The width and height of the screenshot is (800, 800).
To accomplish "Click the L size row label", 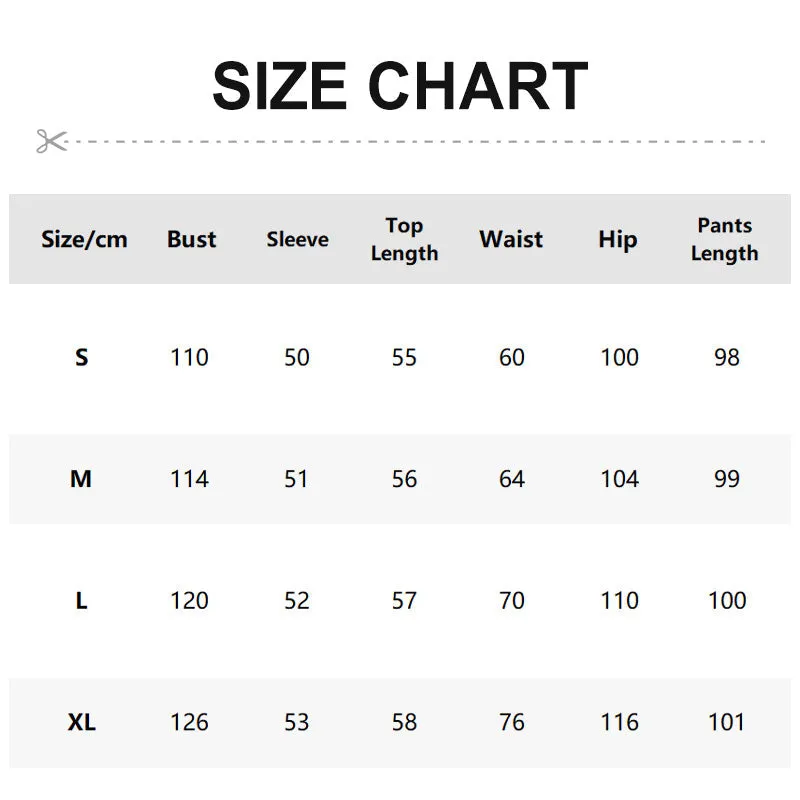I will click(x=81, y=601).
